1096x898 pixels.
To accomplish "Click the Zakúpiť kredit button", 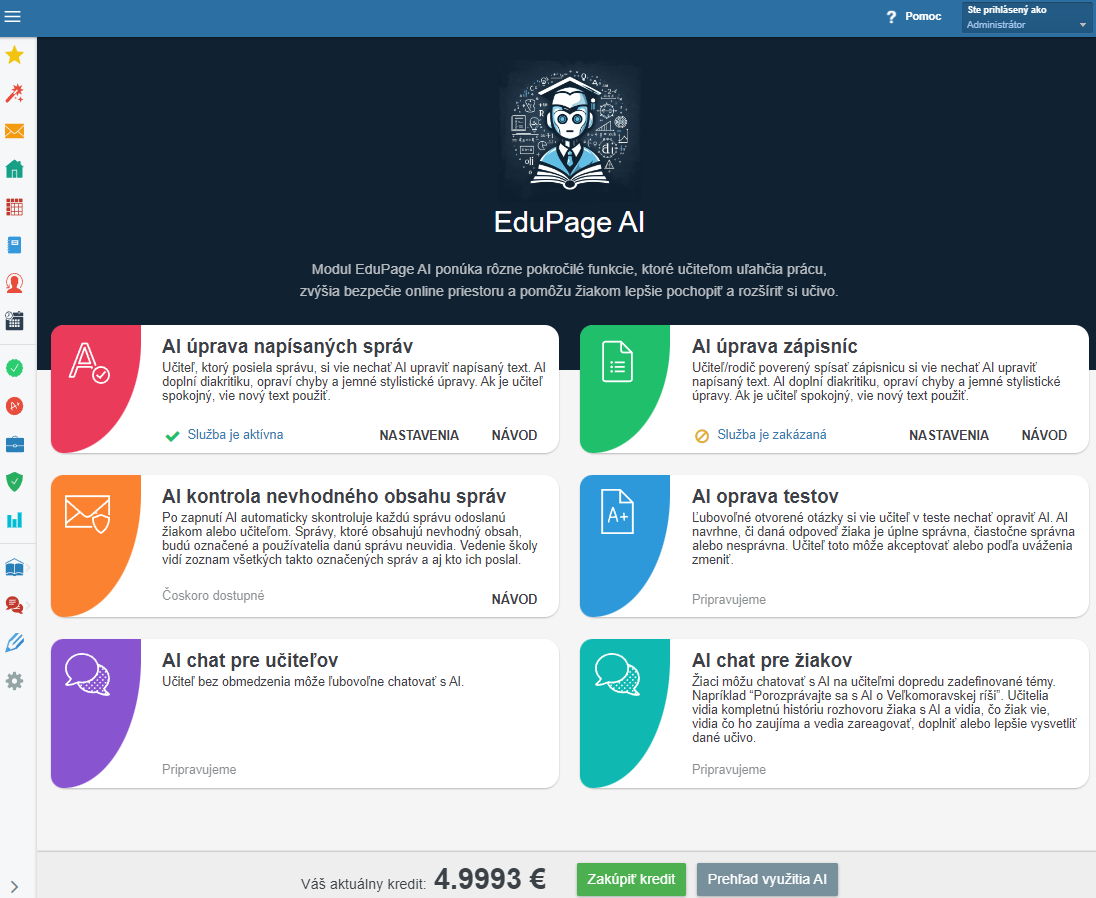I will pyautogui.click(x=631, y=879).
